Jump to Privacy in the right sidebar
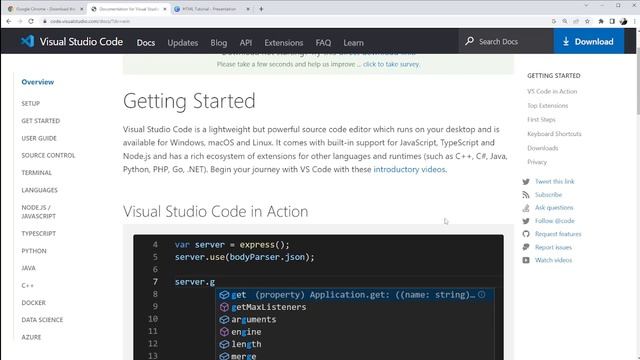This screenshot has height=360, width=640. tap(537, 162)
